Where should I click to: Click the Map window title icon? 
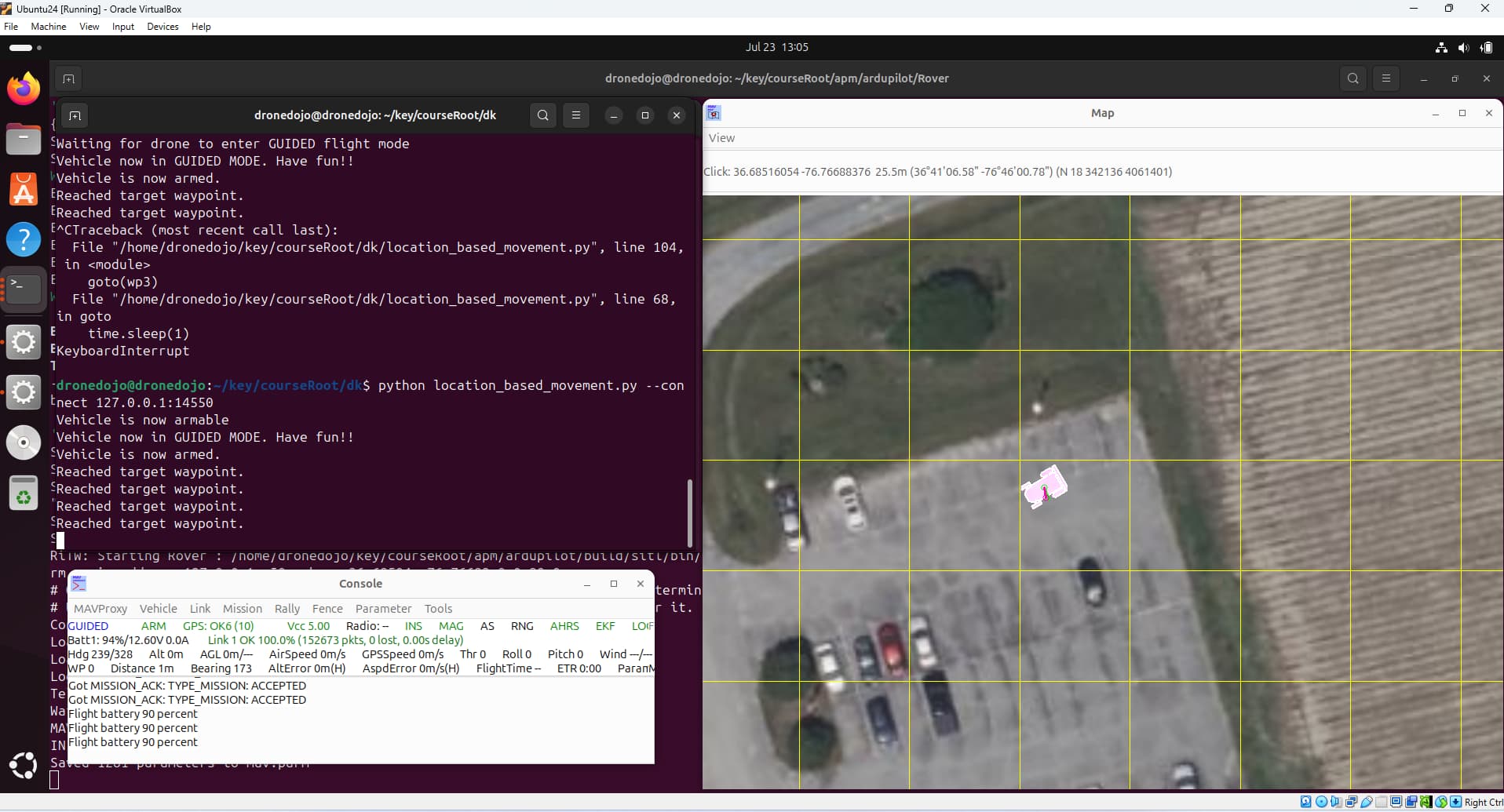pyautogui.click(x=714, y=113)
